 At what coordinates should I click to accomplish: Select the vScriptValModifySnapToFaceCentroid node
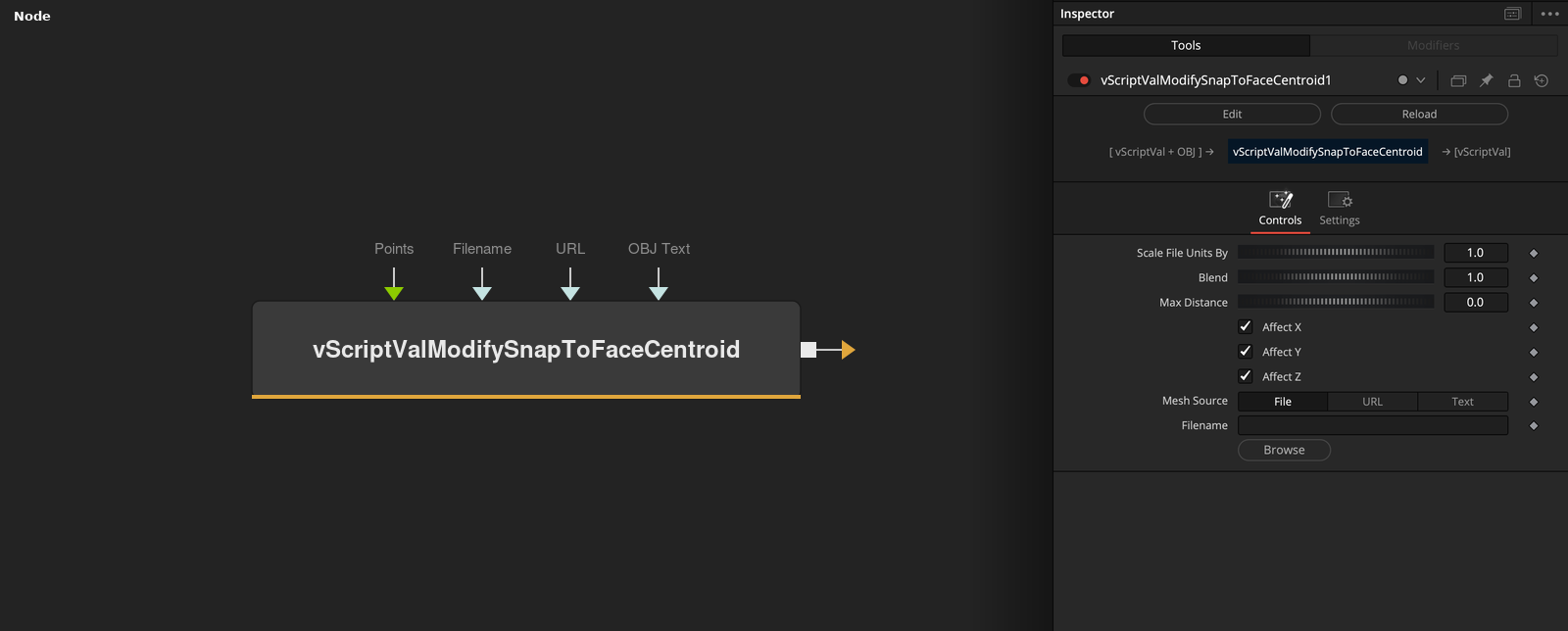click(x=526, y=349)
